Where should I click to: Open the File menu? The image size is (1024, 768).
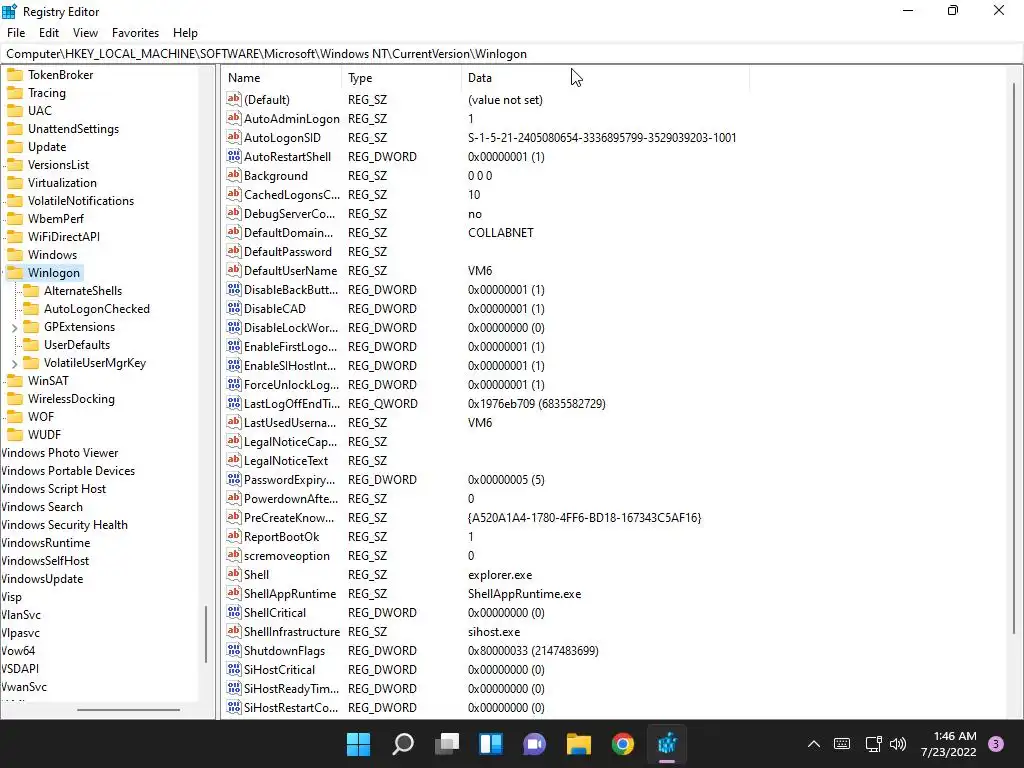pyautogui.click(x=16, y=33)
